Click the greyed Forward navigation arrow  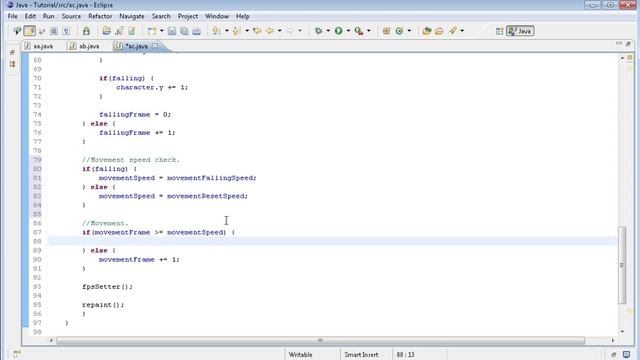pos(290,31)
